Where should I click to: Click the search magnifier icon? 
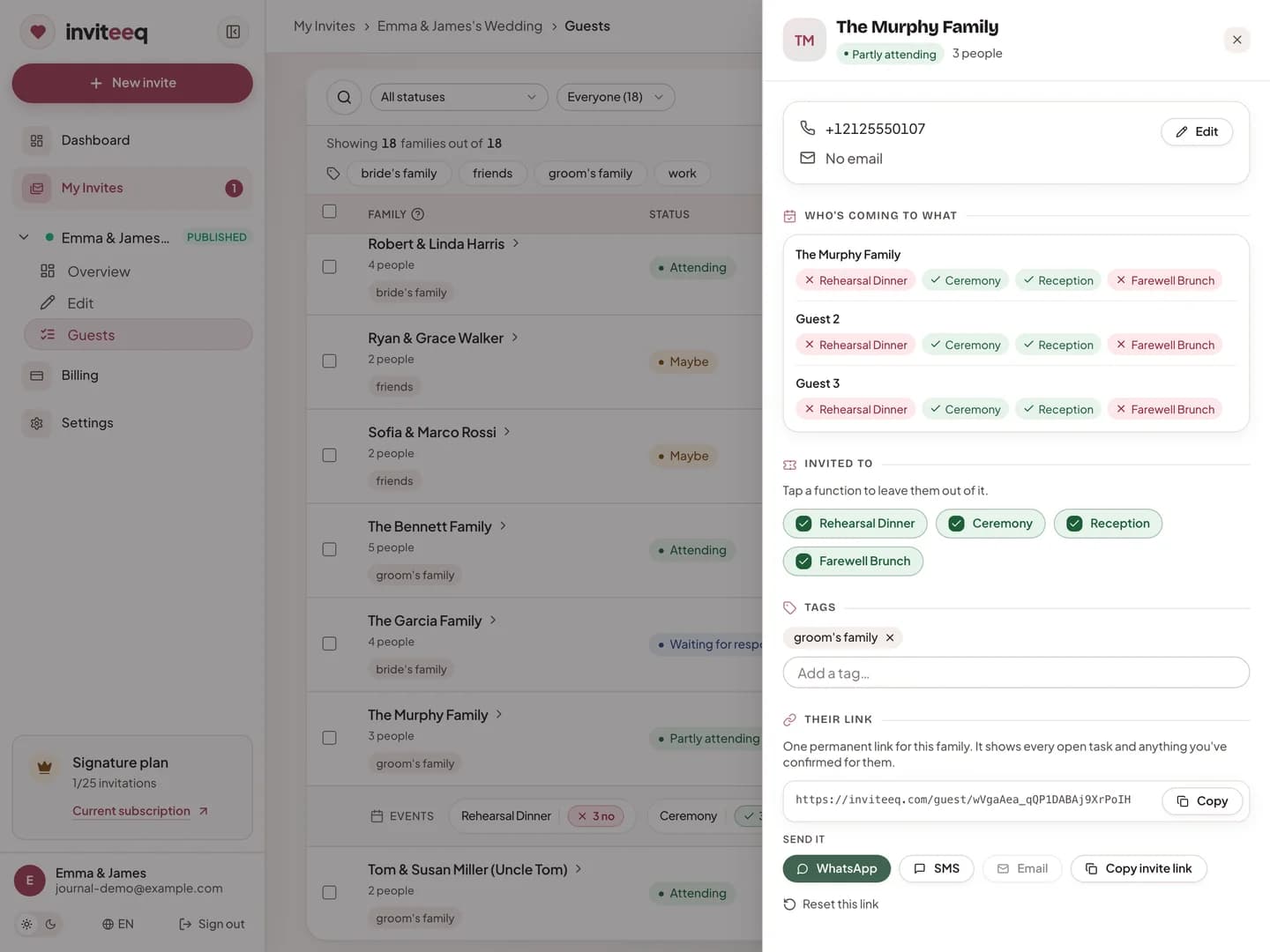(x=344, y=97)
